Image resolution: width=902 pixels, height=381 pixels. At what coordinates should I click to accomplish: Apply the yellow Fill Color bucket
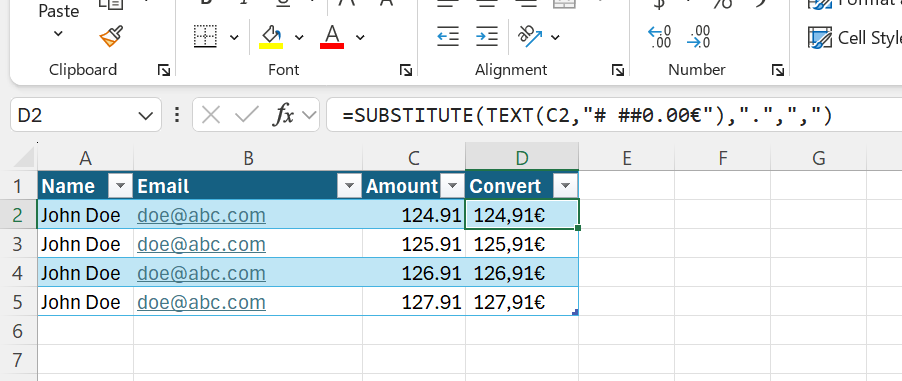pyautogui.click(x=270, y=37)
